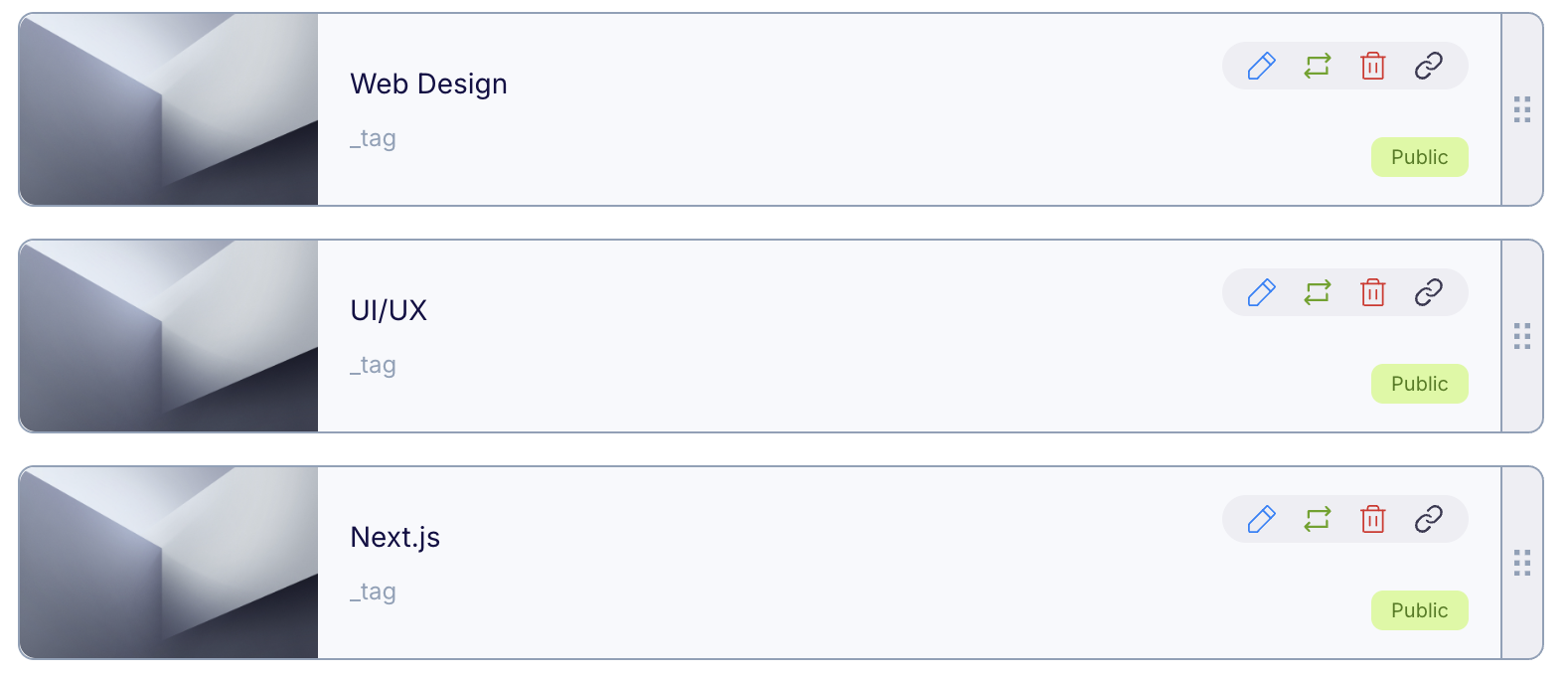Click the edit pencil icon for Web Design

coord(1261,66)
